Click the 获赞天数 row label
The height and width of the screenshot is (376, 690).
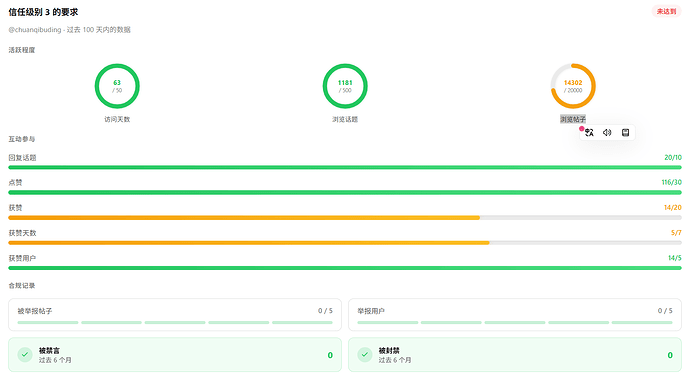click(x=22, y=233)
